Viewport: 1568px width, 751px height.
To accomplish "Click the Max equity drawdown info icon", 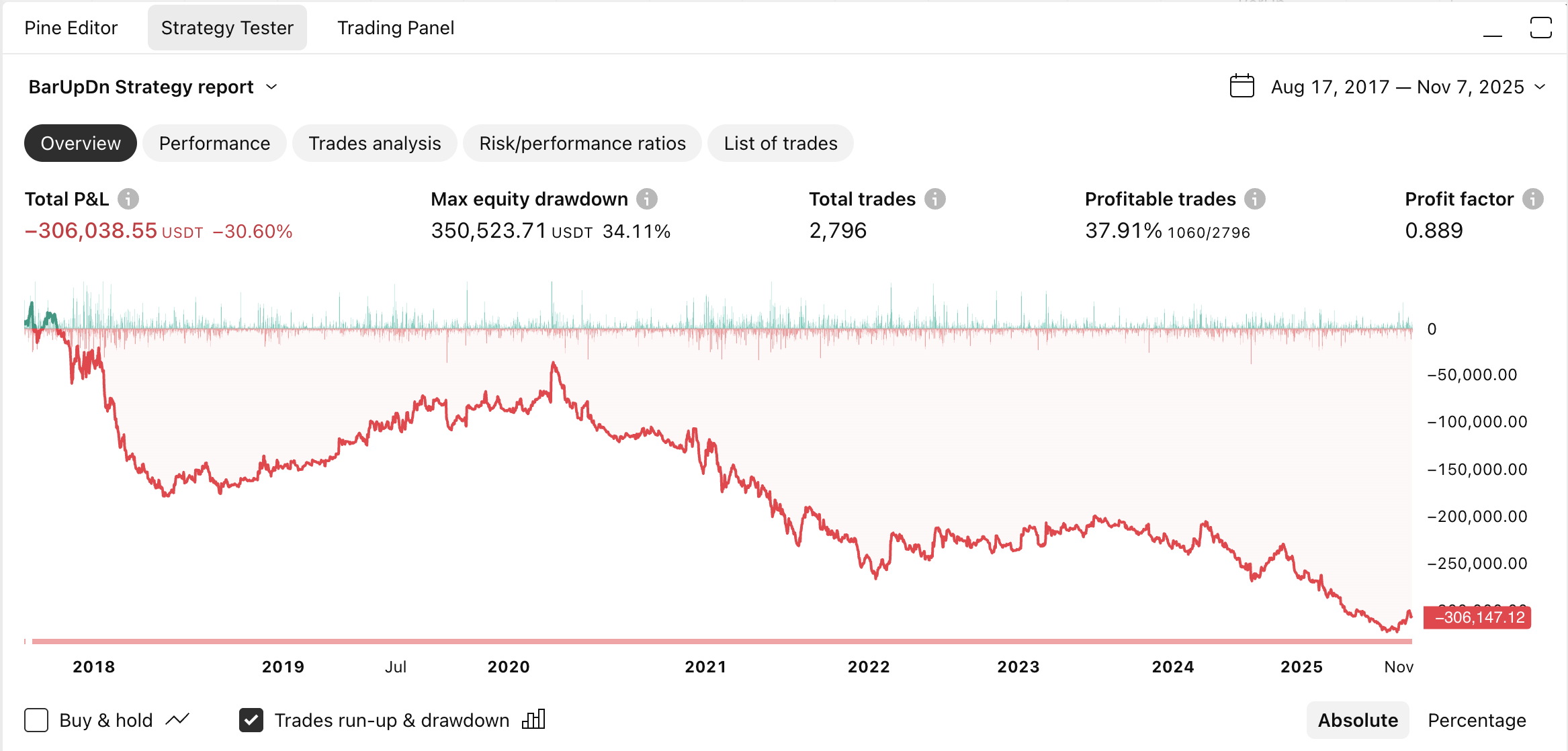I will coord(647,199).
